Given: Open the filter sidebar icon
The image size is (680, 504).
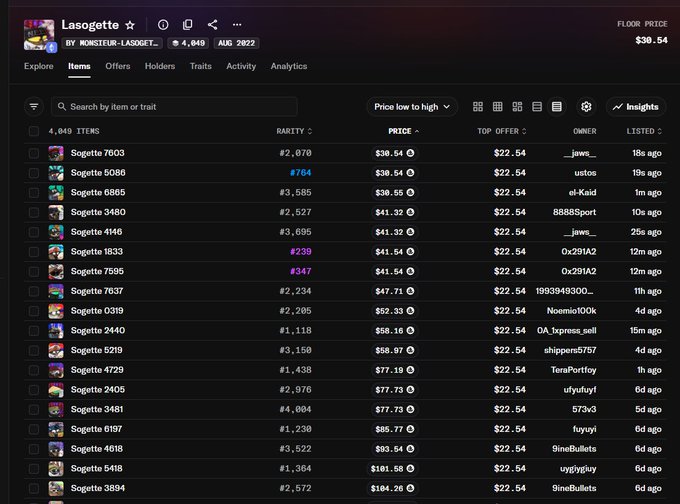Looking at the screenshot, I should 34,107.
